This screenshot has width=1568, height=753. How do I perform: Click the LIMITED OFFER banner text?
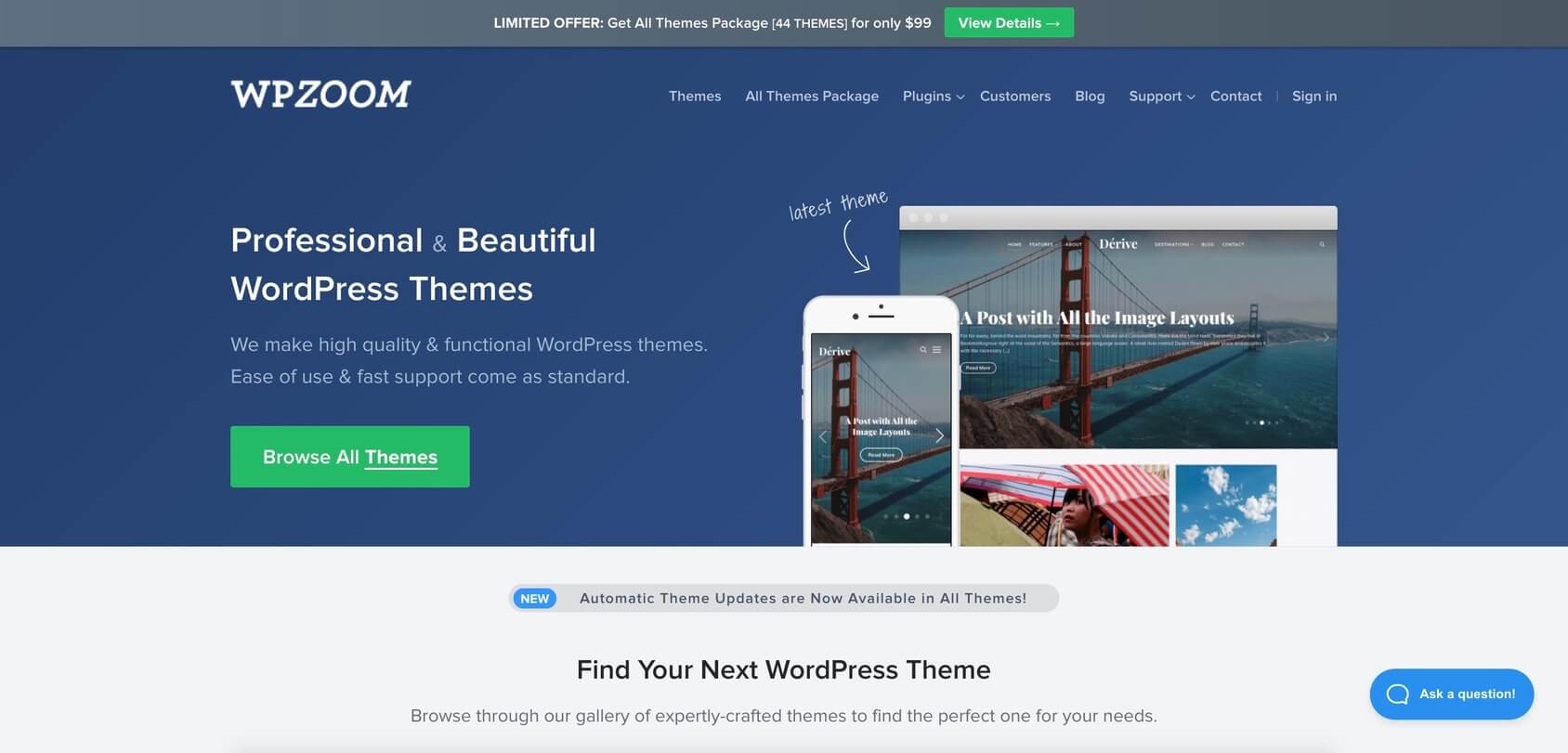(712, 22)
